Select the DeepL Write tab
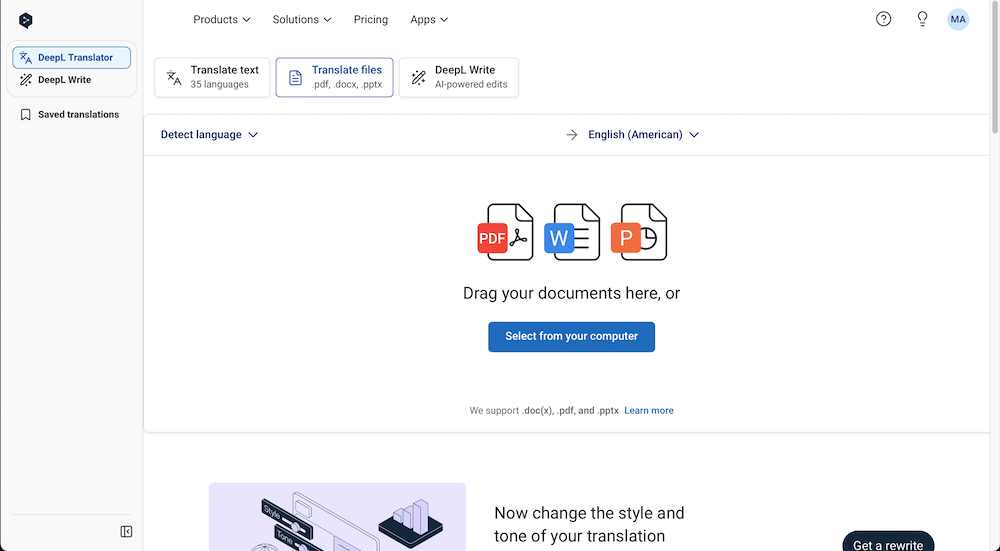Viewport: 1000px width, 551px height. 459,77
